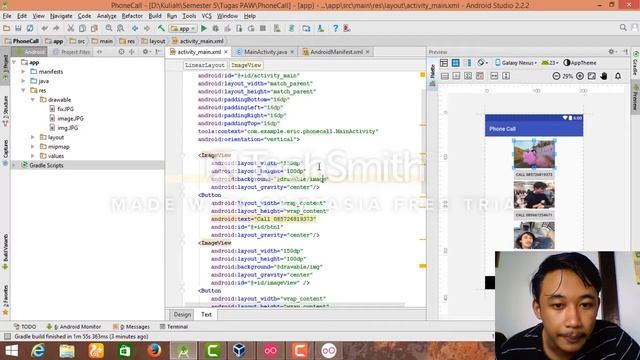The image size is (640, 360).
Task: Toggle the pan hand tool in Preview
Action: click(x=604, y=76)
